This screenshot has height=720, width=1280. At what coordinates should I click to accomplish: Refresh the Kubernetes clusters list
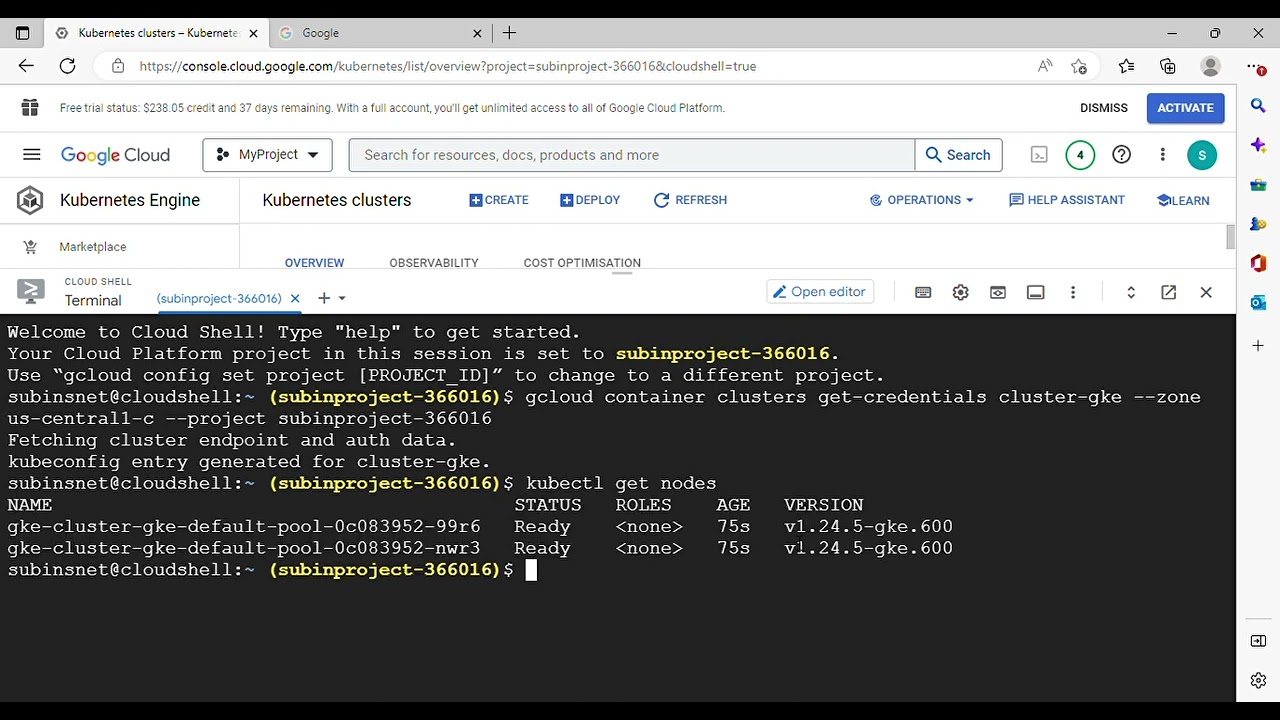tap(690, 200)
